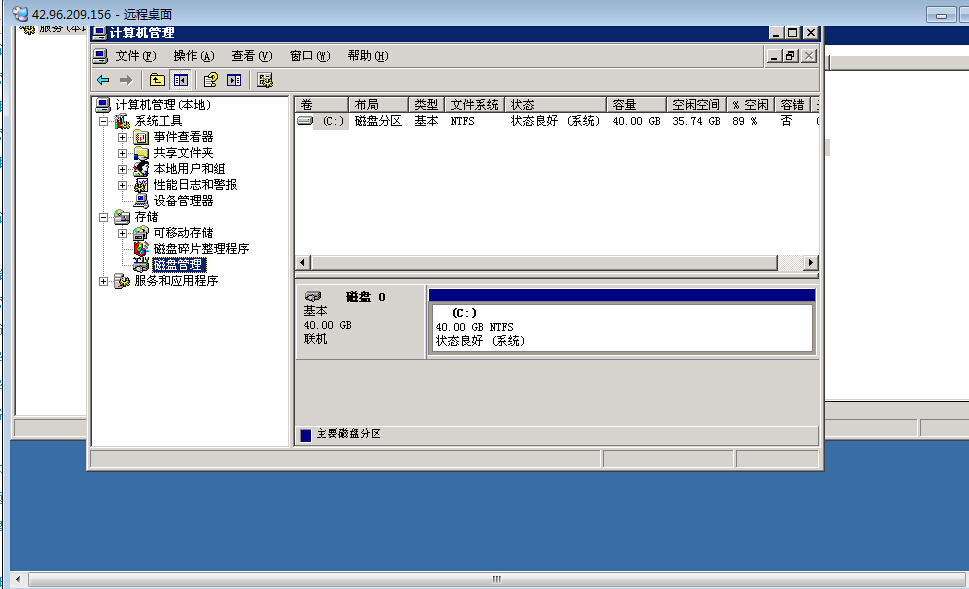Expand the 服务和应用程序 node
969x589 pixels.
point(104,281)
